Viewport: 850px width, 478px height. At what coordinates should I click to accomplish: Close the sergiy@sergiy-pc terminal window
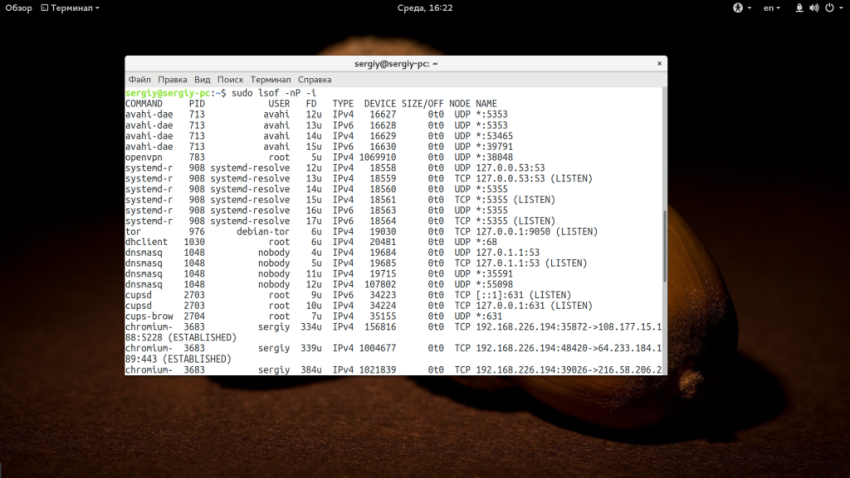[x=658, y=63]
